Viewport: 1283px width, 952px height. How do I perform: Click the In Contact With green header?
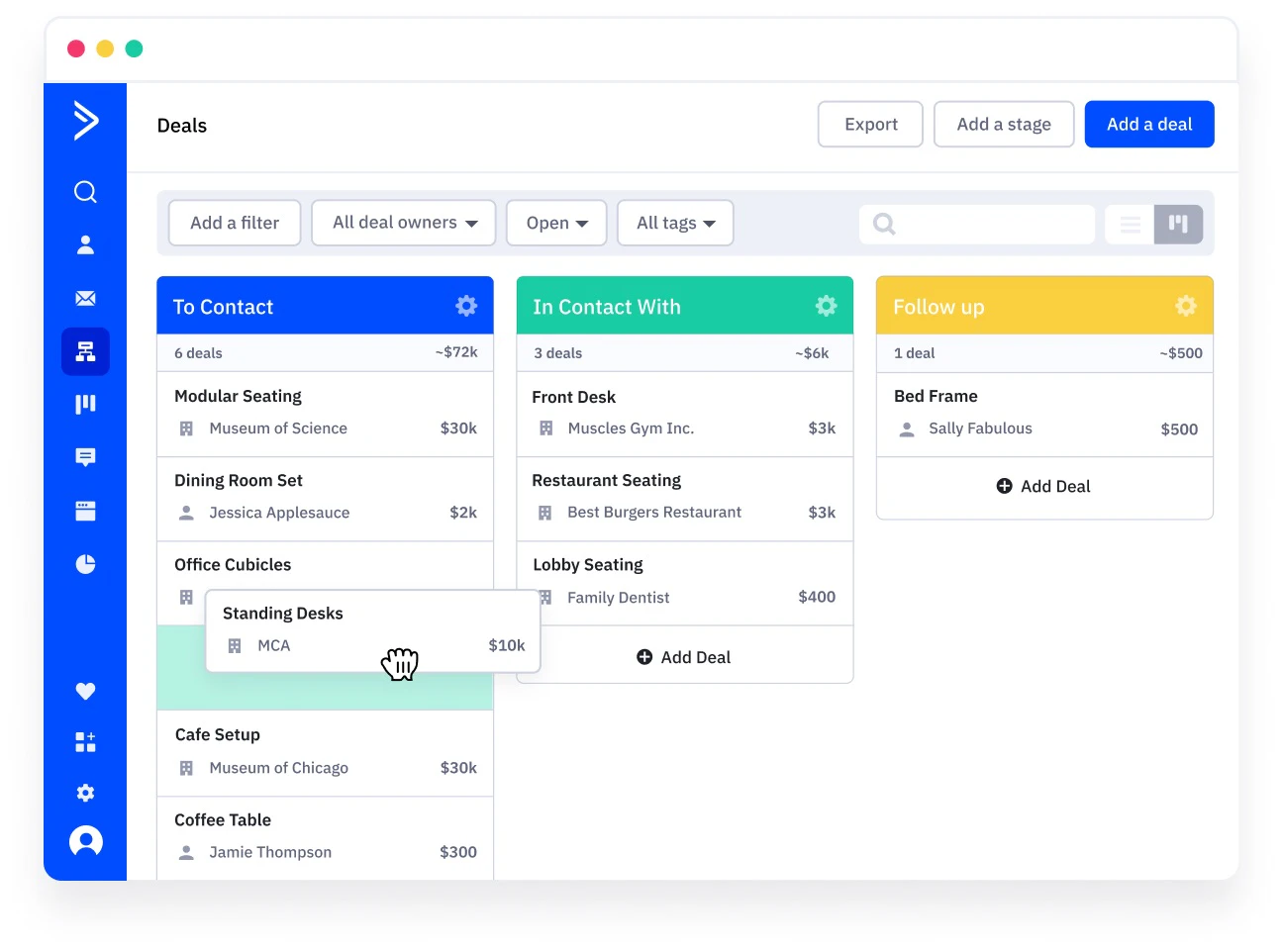(685, 306)
